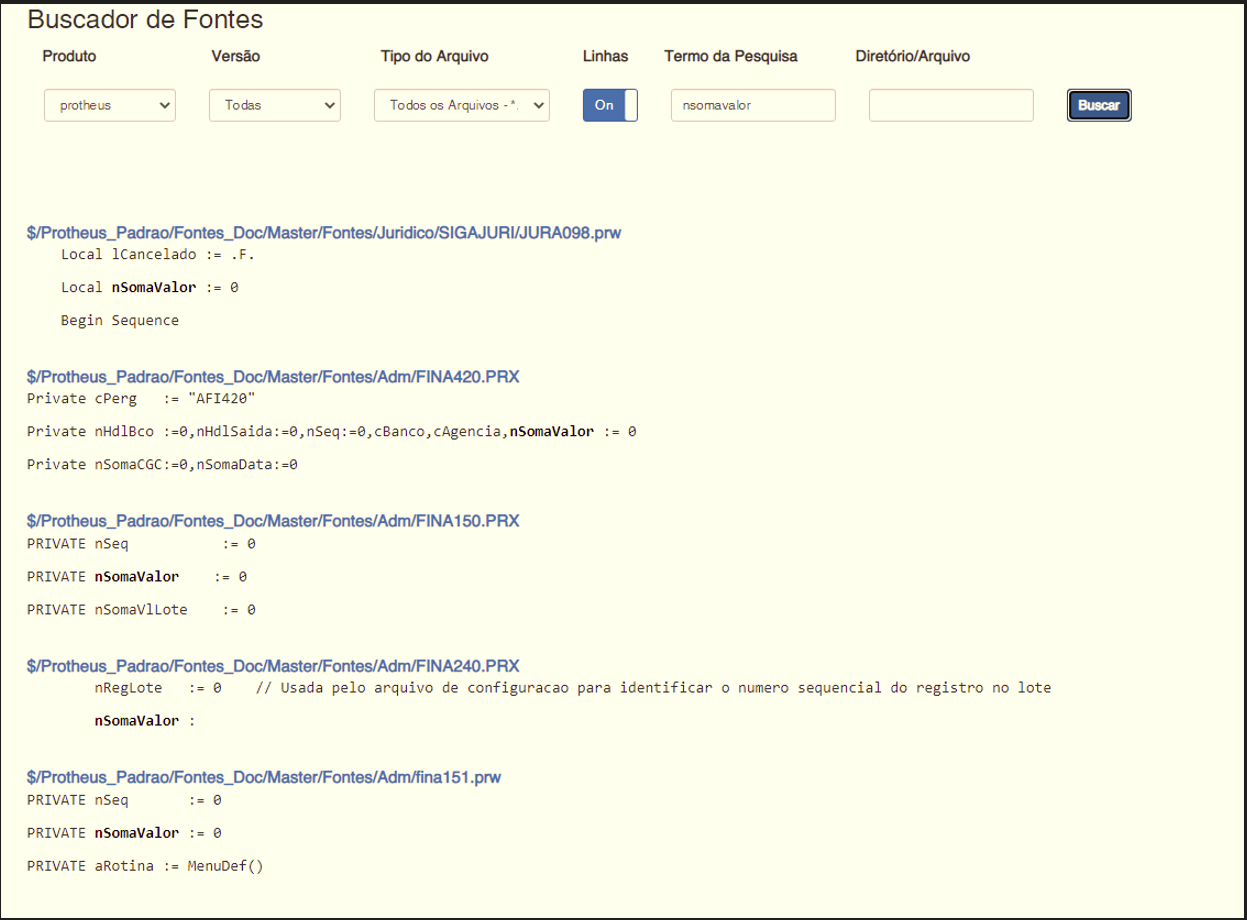Screen dimensions: 1247x920
Task: Open the FINA240.PRX result link
Action: click(273, 666)
